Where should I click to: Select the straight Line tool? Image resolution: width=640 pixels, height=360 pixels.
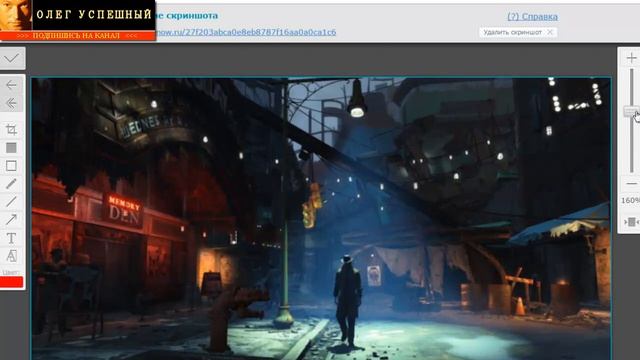[x=11, y=202]
